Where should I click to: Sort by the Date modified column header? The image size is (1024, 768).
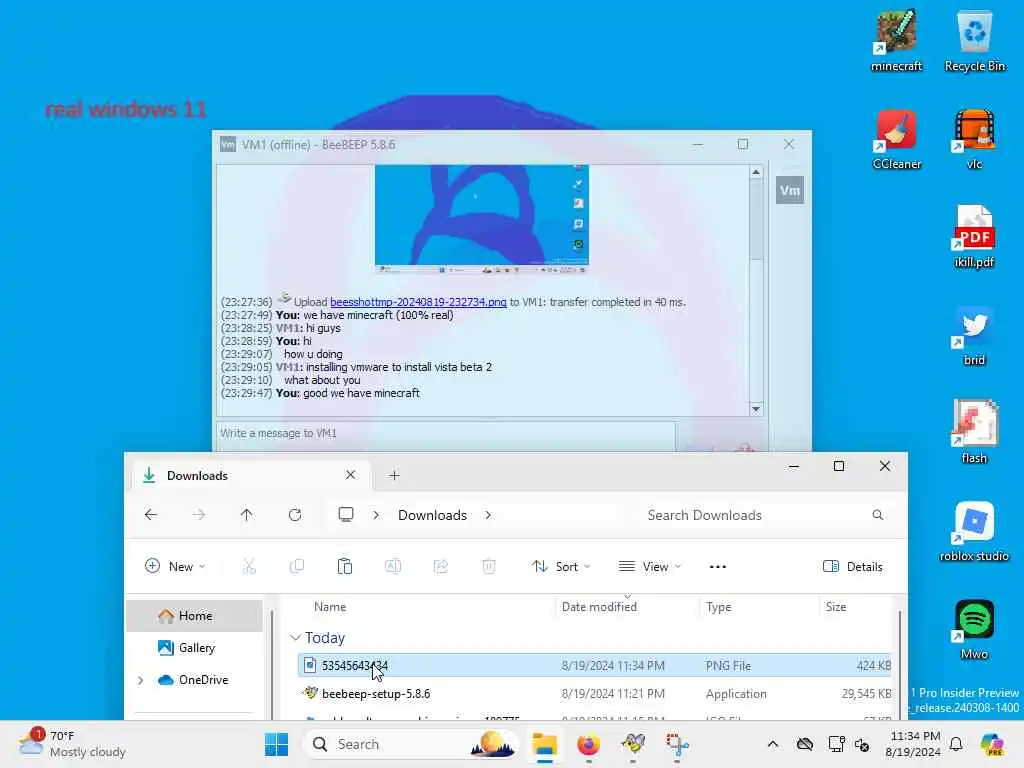tap(599, 607)
